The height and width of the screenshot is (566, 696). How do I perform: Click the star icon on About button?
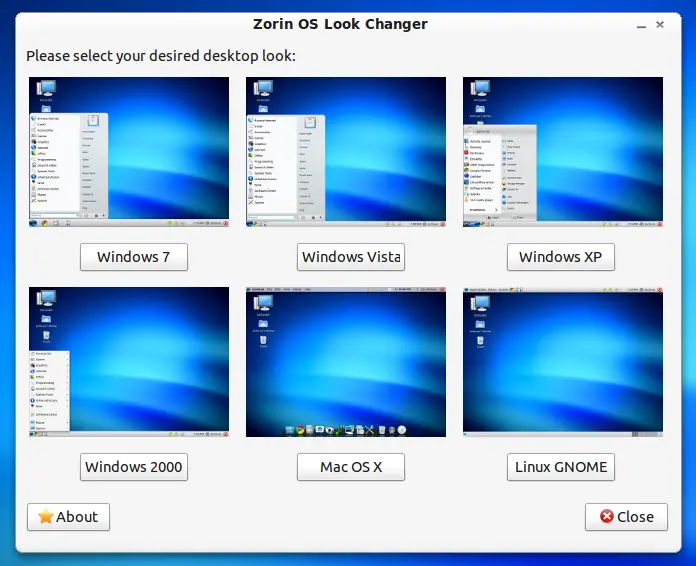click(46, 516)
